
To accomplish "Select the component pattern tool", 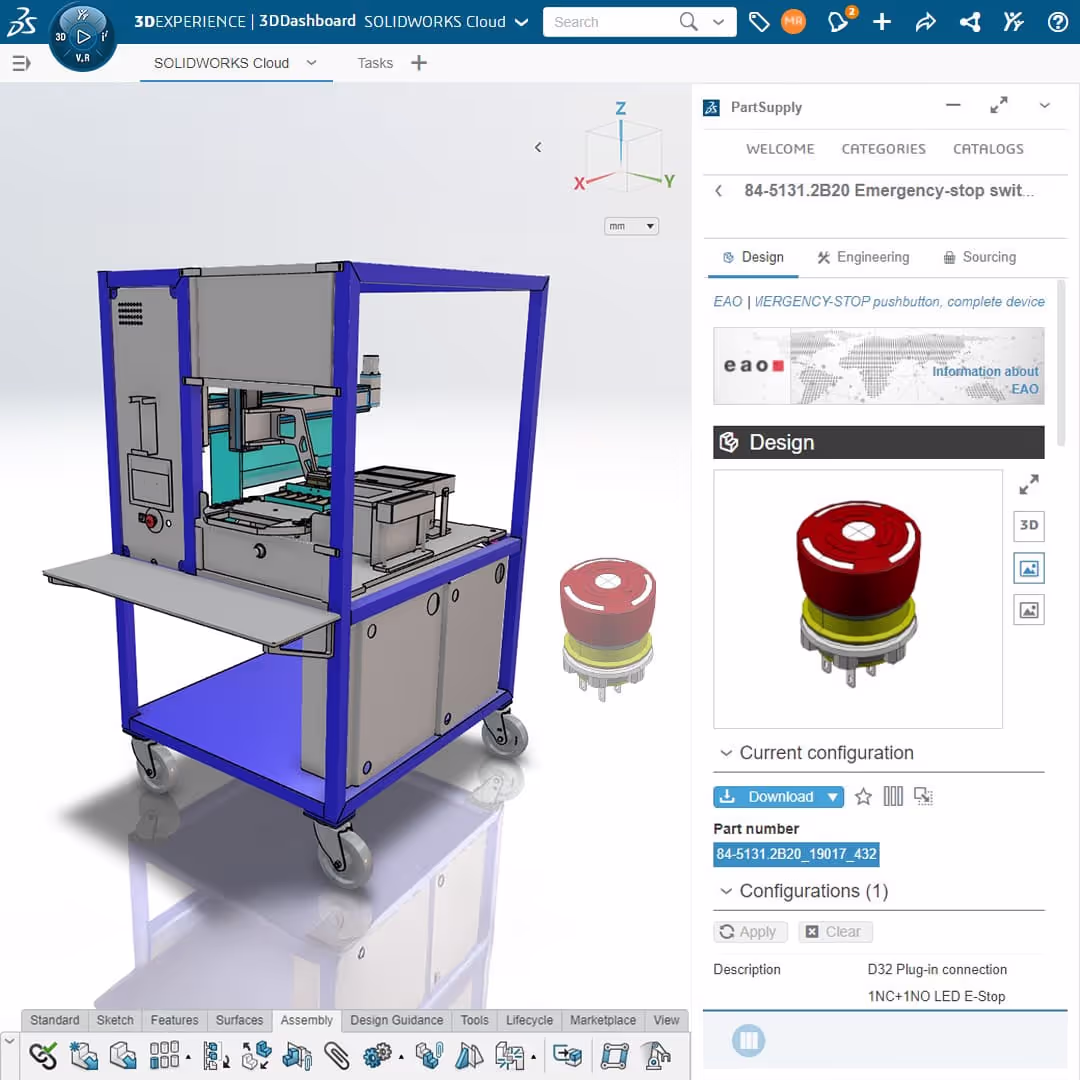I will (x=165, y=1055).
